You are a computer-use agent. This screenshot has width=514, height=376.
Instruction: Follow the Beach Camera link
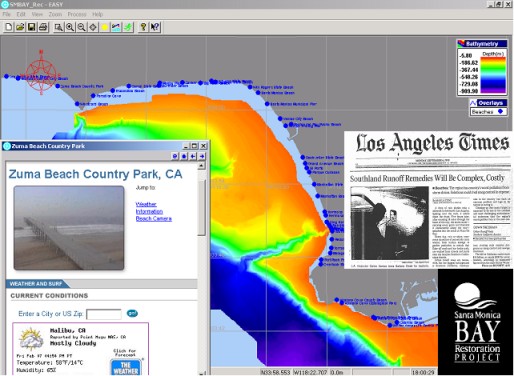[x=154, y=219]
